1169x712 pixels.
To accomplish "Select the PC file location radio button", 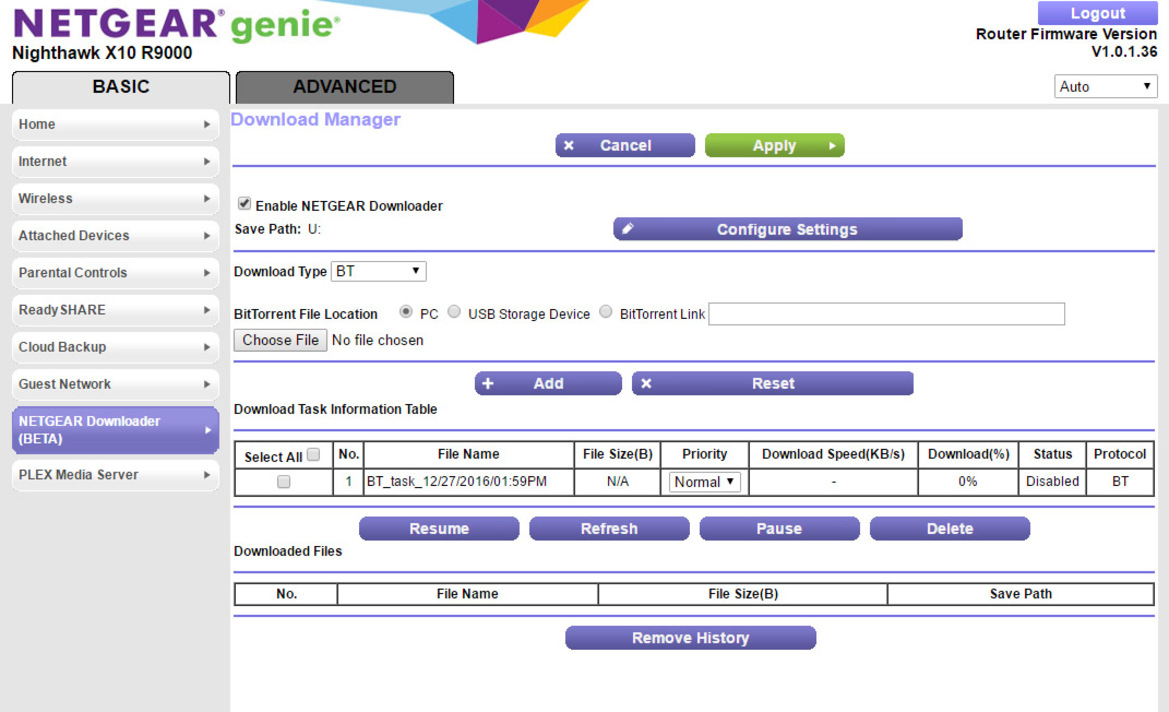I will [406, 312].
